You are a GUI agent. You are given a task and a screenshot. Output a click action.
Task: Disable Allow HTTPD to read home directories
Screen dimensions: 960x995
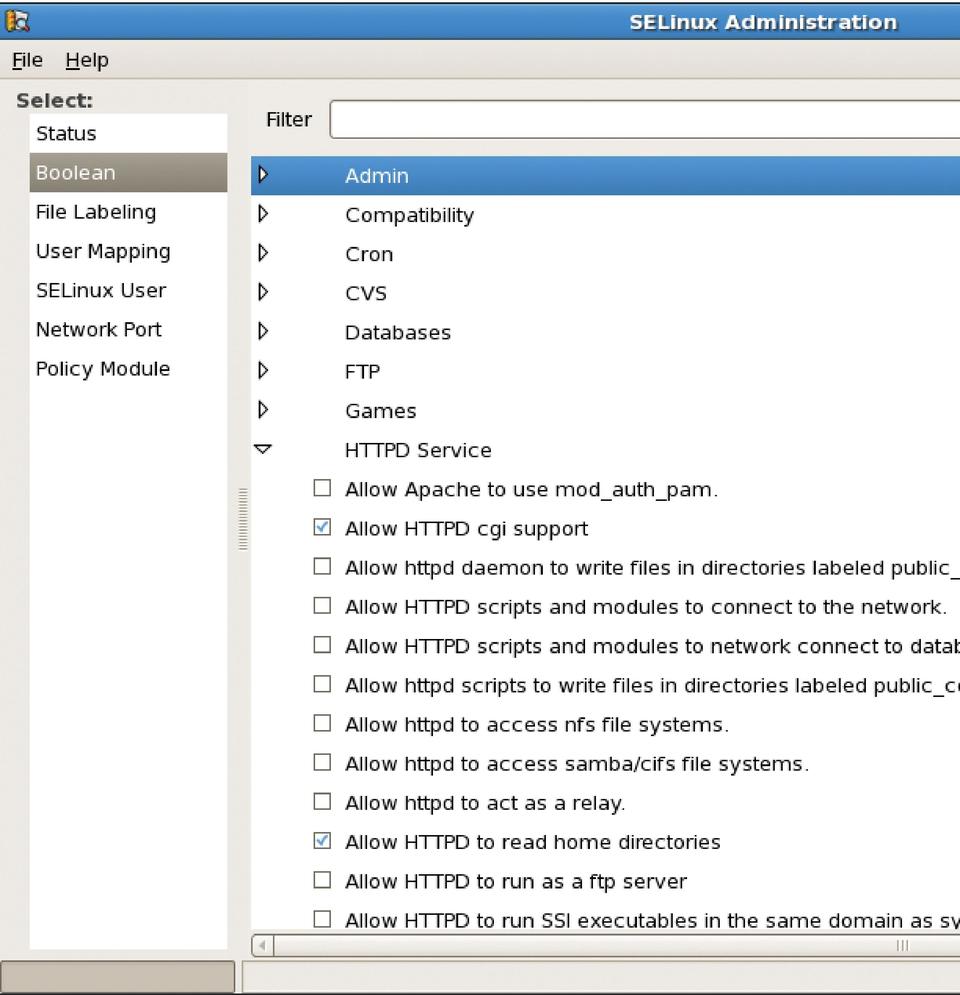click(322, 841)
